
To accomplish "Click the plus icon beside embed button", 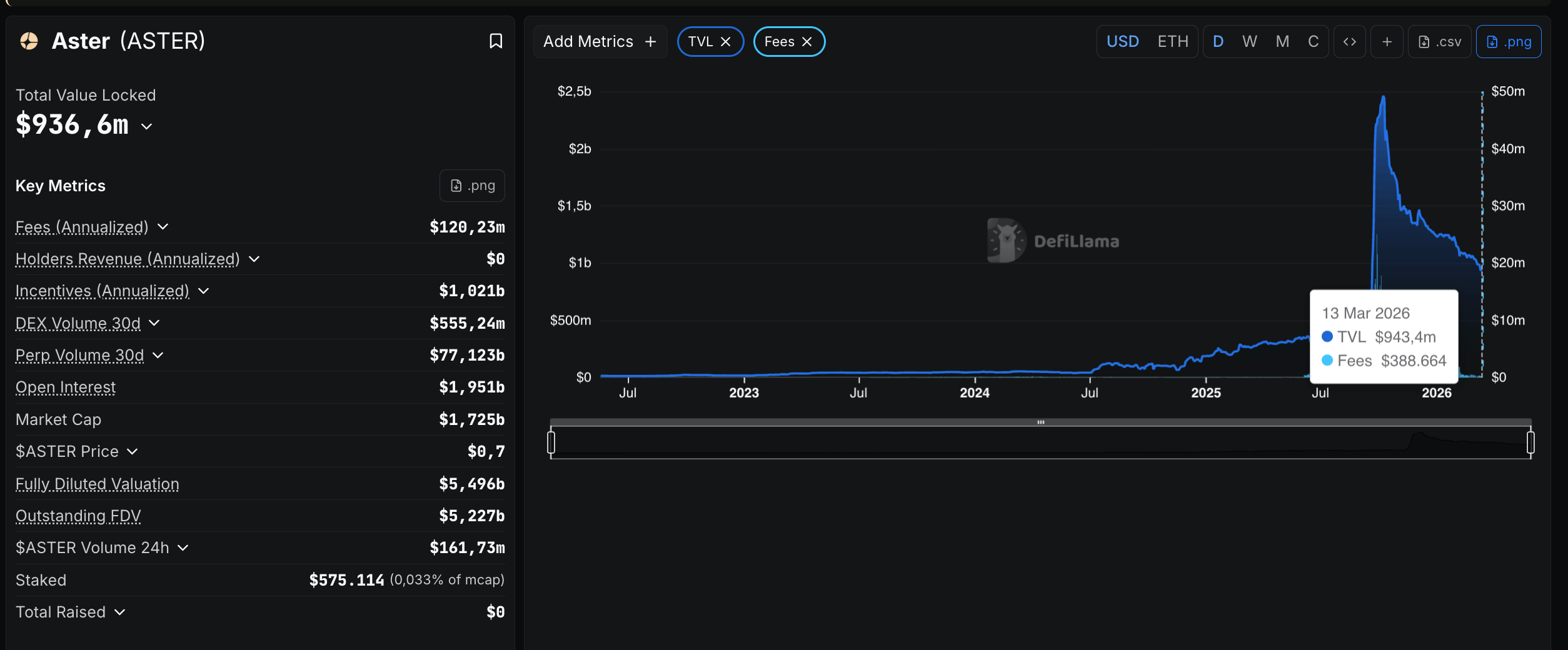I will point(1387,42).
